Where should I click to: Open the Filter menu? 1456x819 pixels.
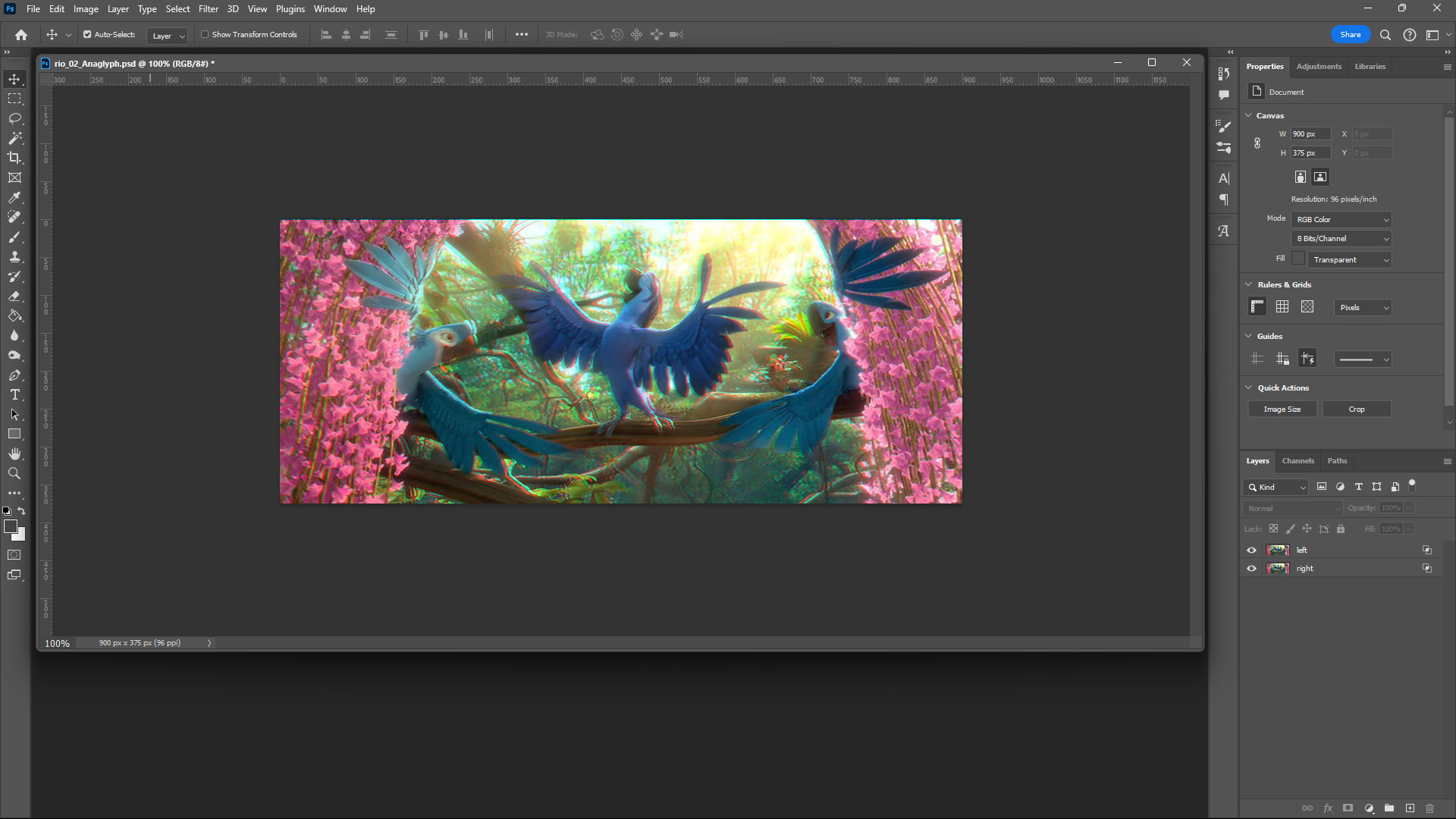(x=208, y=9)
